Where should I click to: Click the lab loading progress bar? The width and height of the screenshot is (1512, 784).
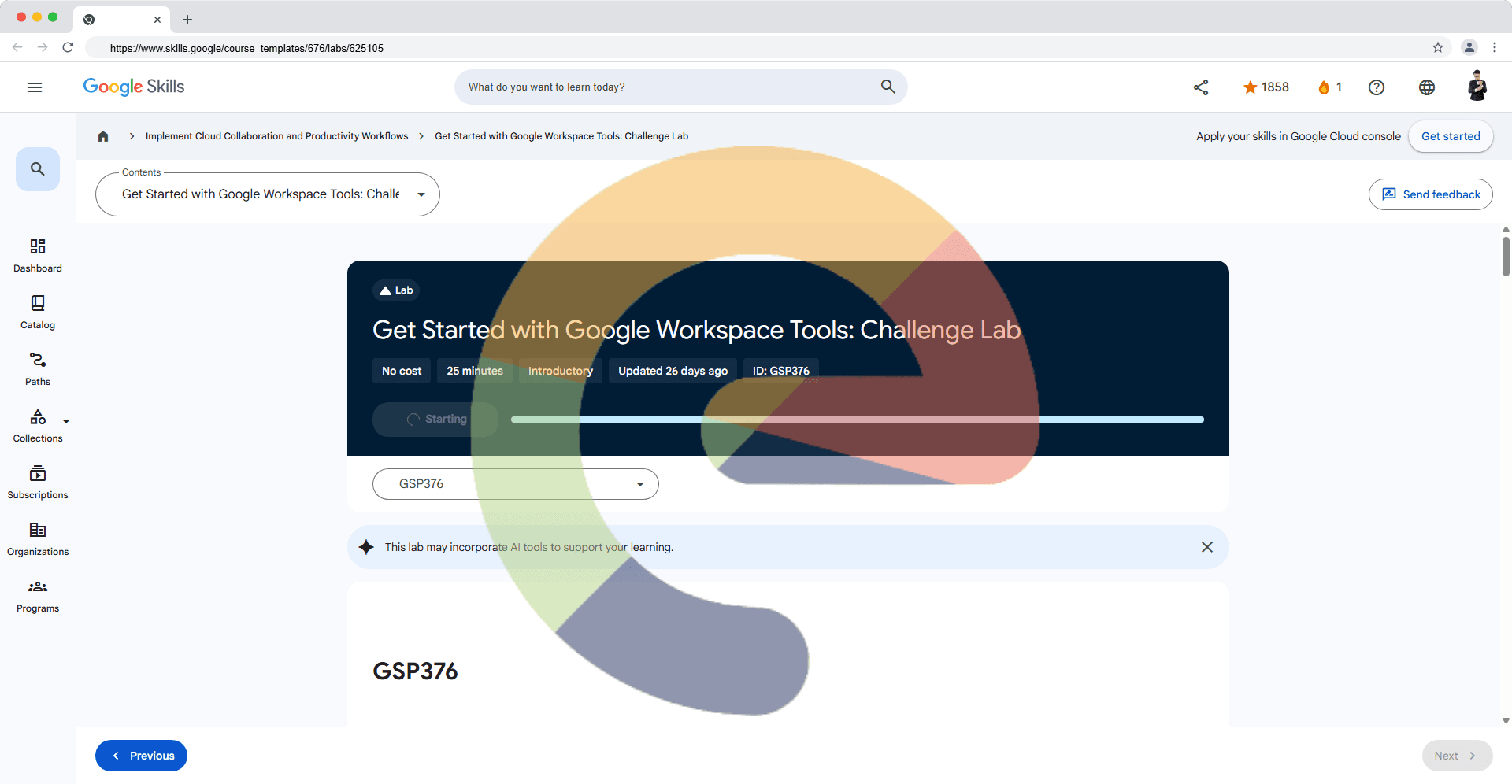[x=858, y=420]
